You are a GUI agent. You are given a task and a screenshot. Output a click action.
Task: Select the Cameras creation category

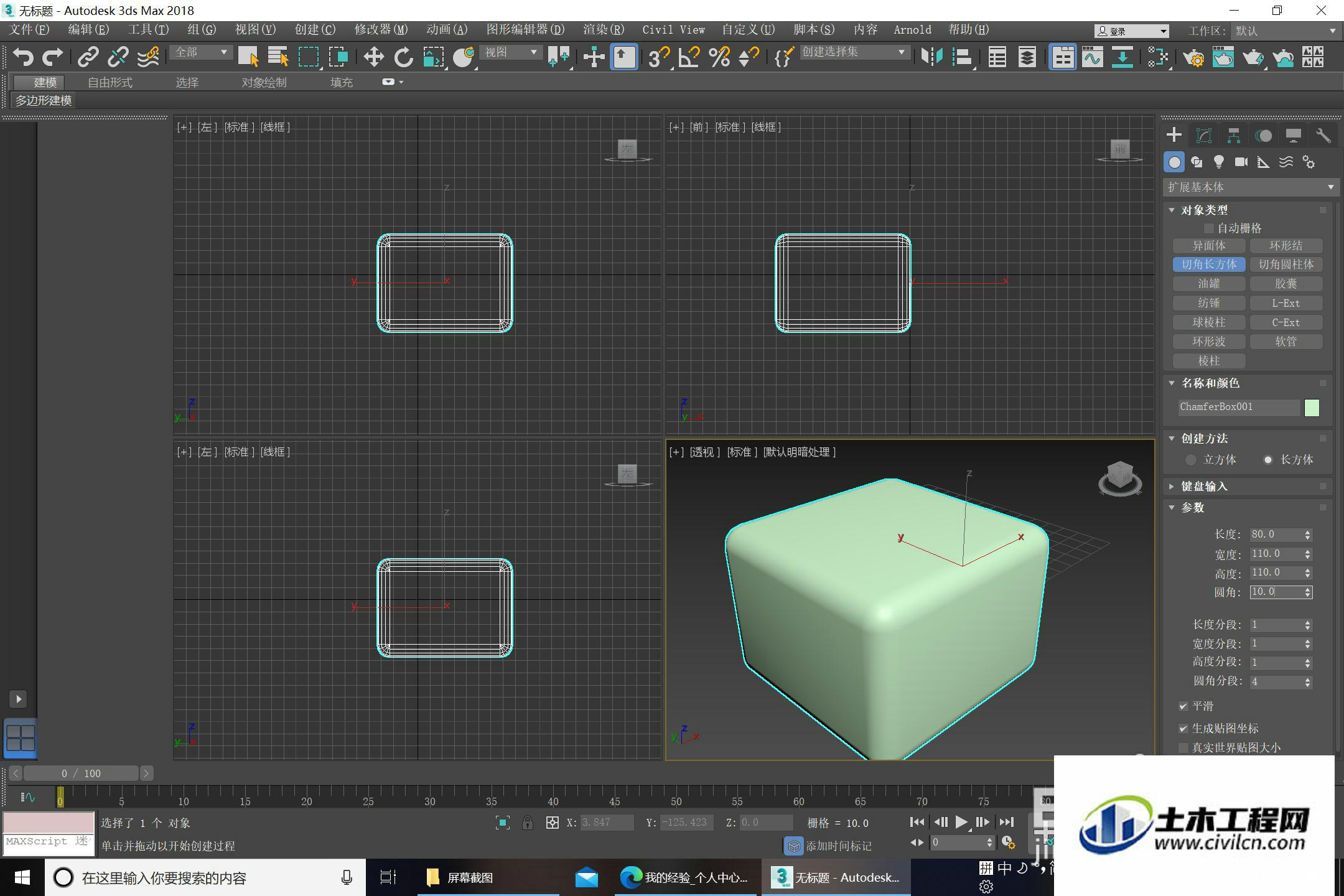click(1241, 162)
